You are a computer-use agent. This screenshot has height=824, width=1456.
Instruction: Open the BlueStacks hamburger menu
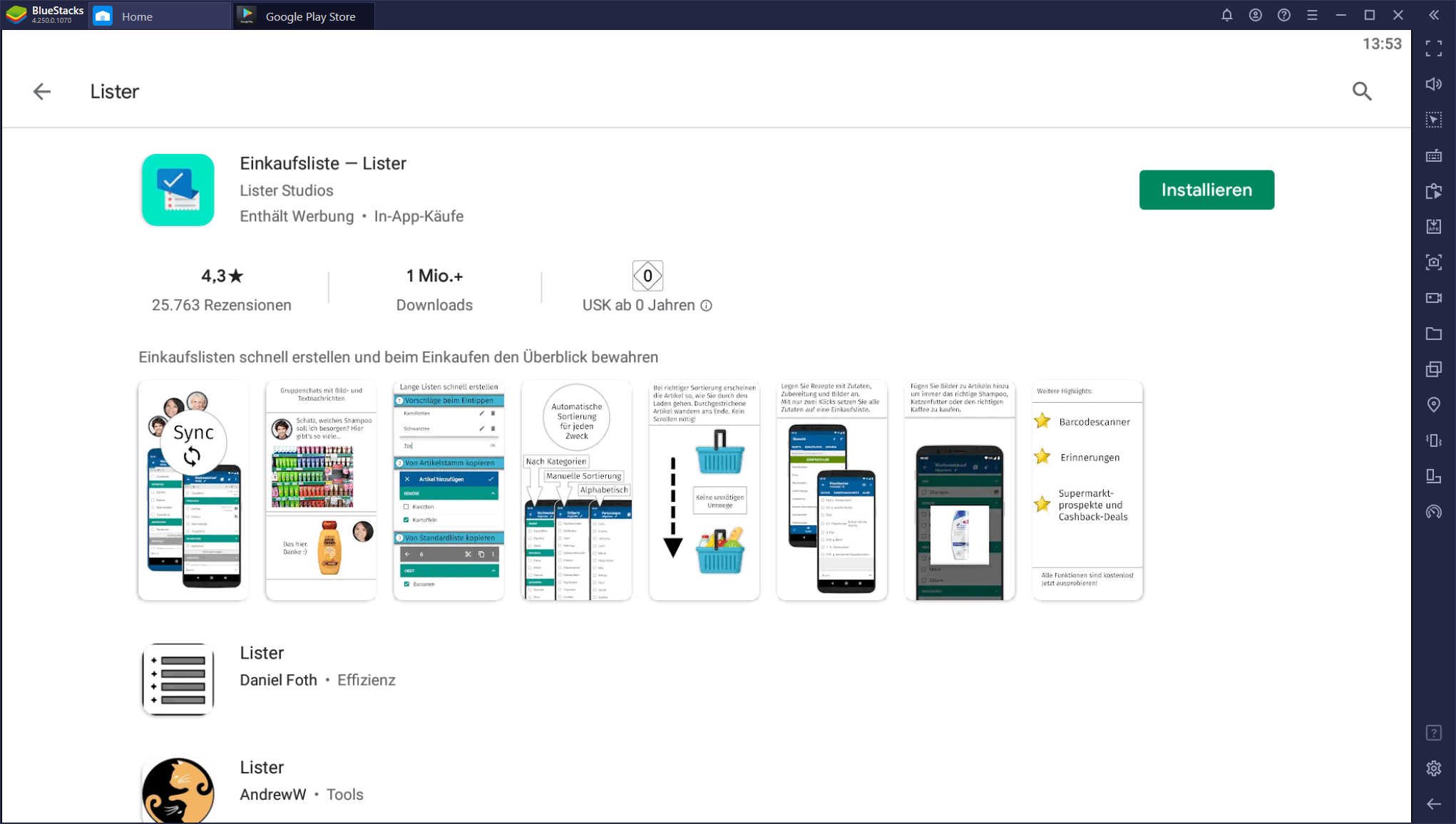click(x=1312, y=15)
